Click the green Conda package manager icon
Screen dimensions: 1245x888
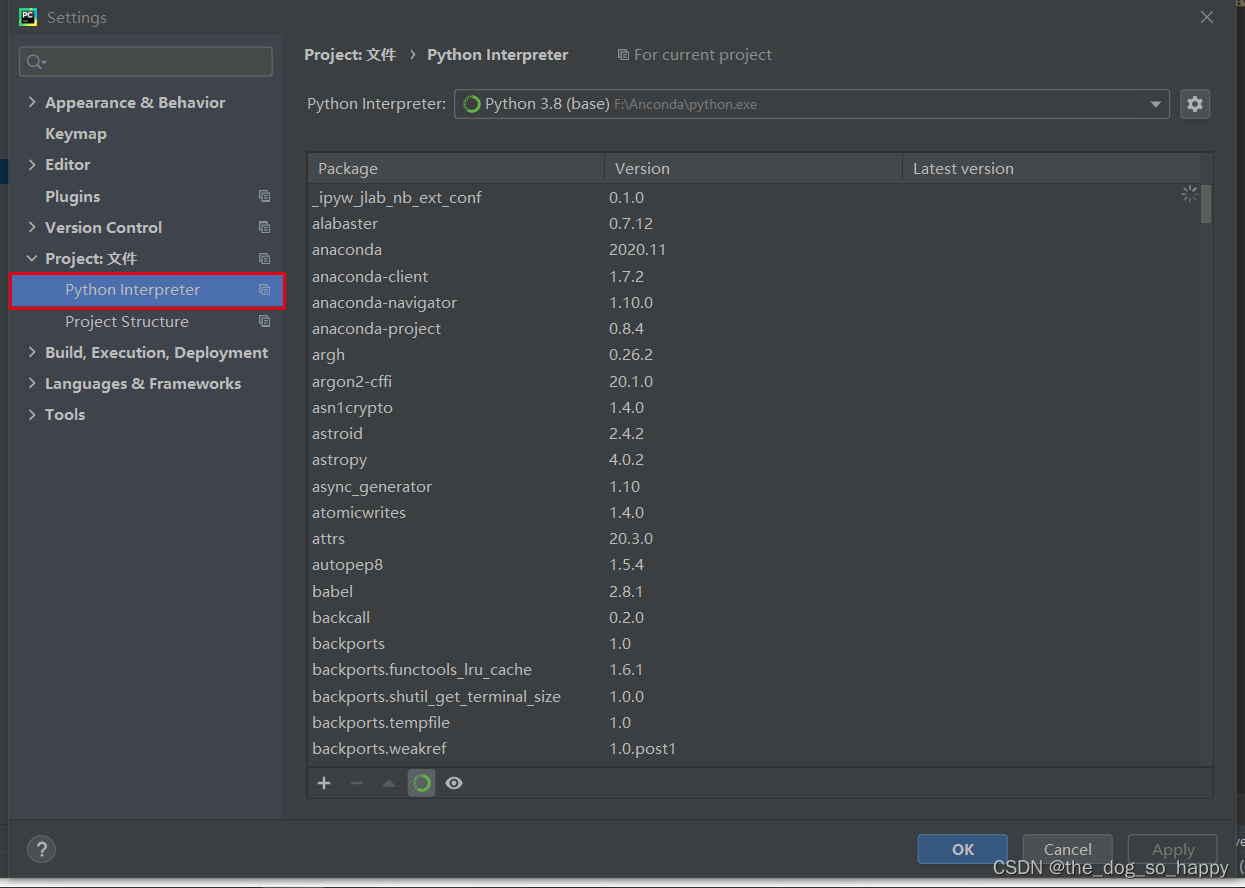[x=422, y=783]
